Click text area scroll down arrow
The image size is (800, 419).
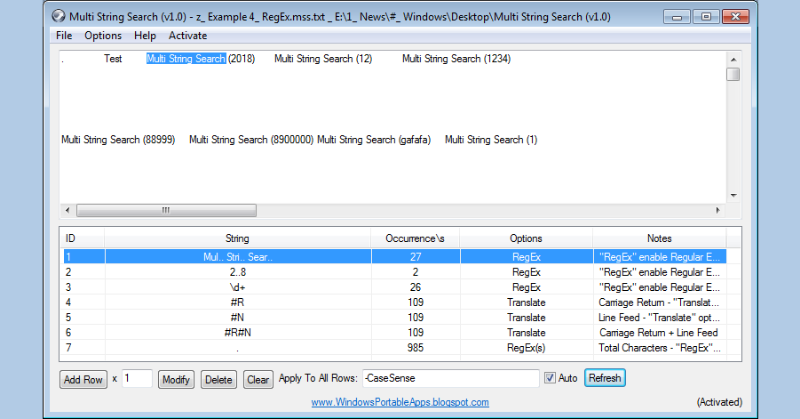[x=733, y=195]
